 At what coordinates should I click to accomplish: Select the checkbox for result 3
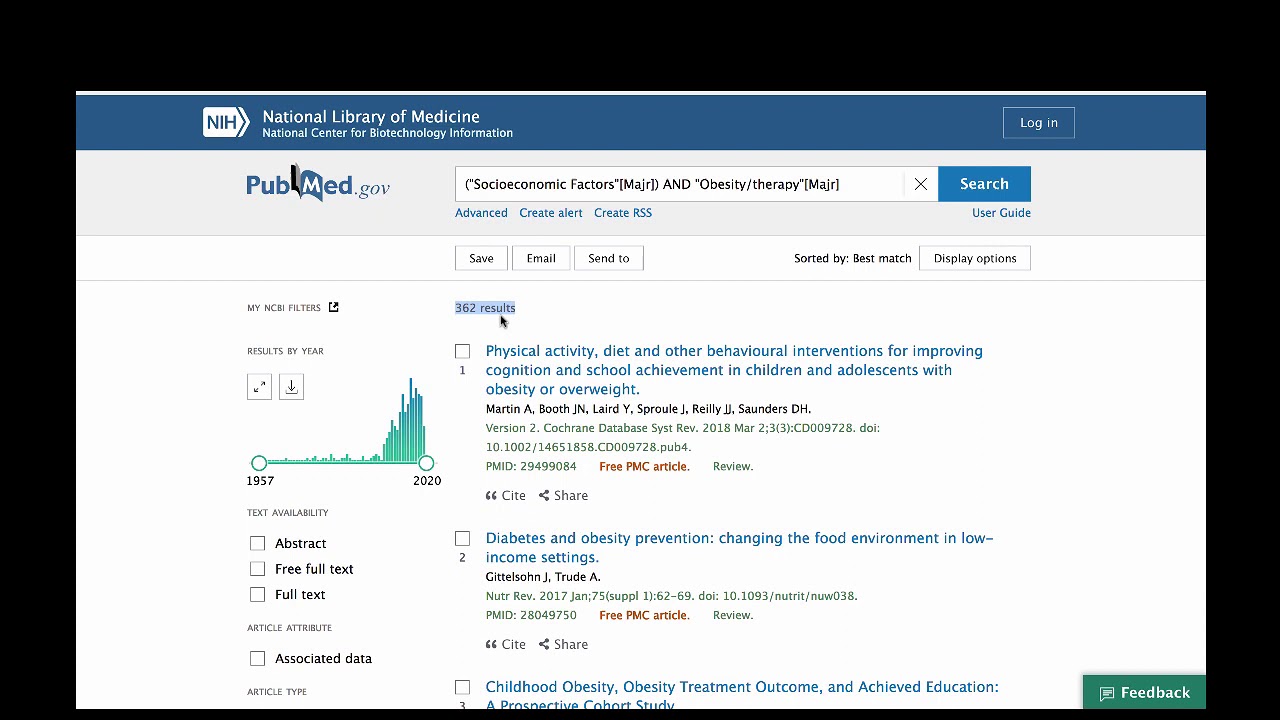coord(462,687)
